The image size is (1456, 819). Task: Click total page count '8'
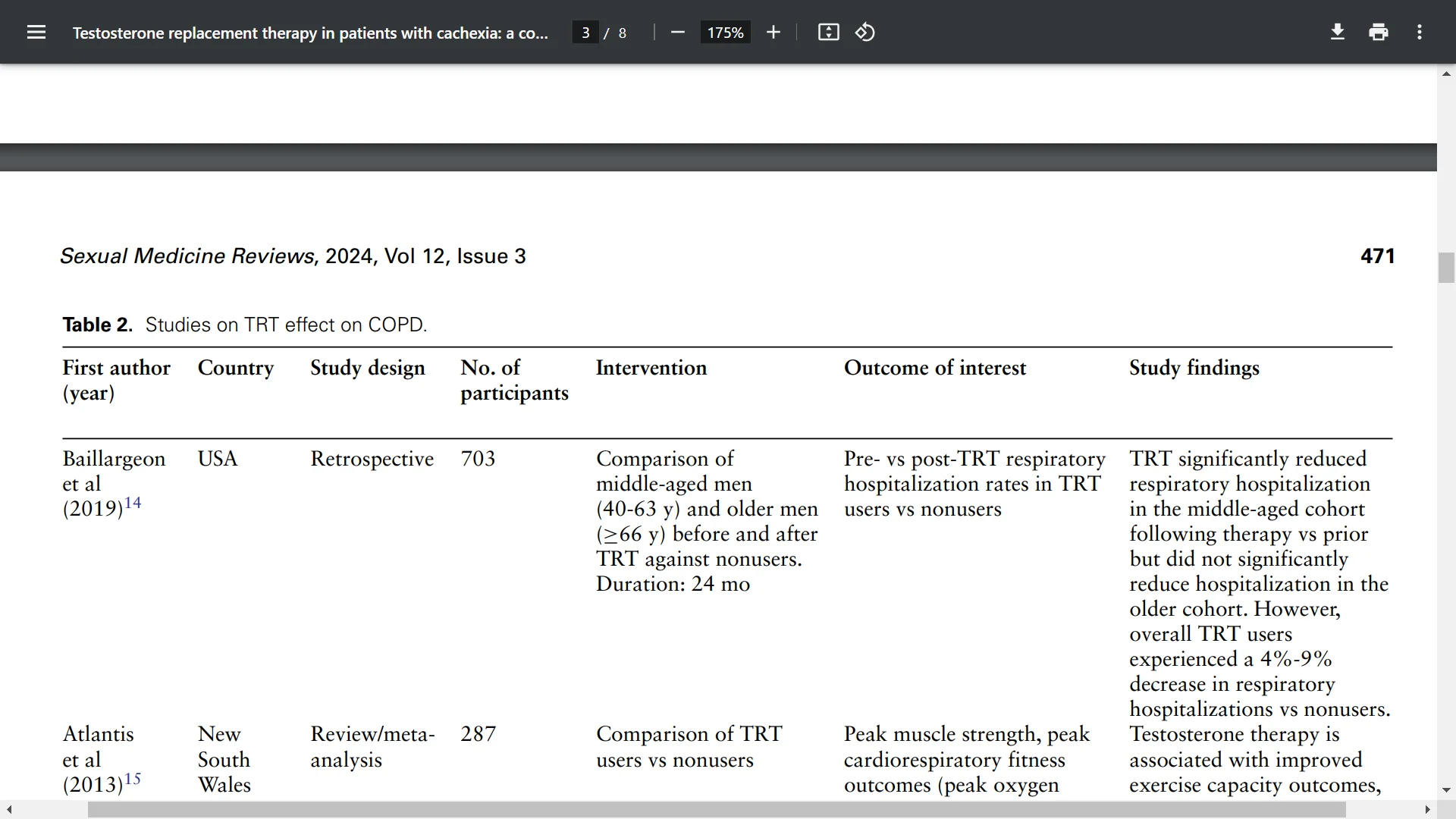(623, 33)
